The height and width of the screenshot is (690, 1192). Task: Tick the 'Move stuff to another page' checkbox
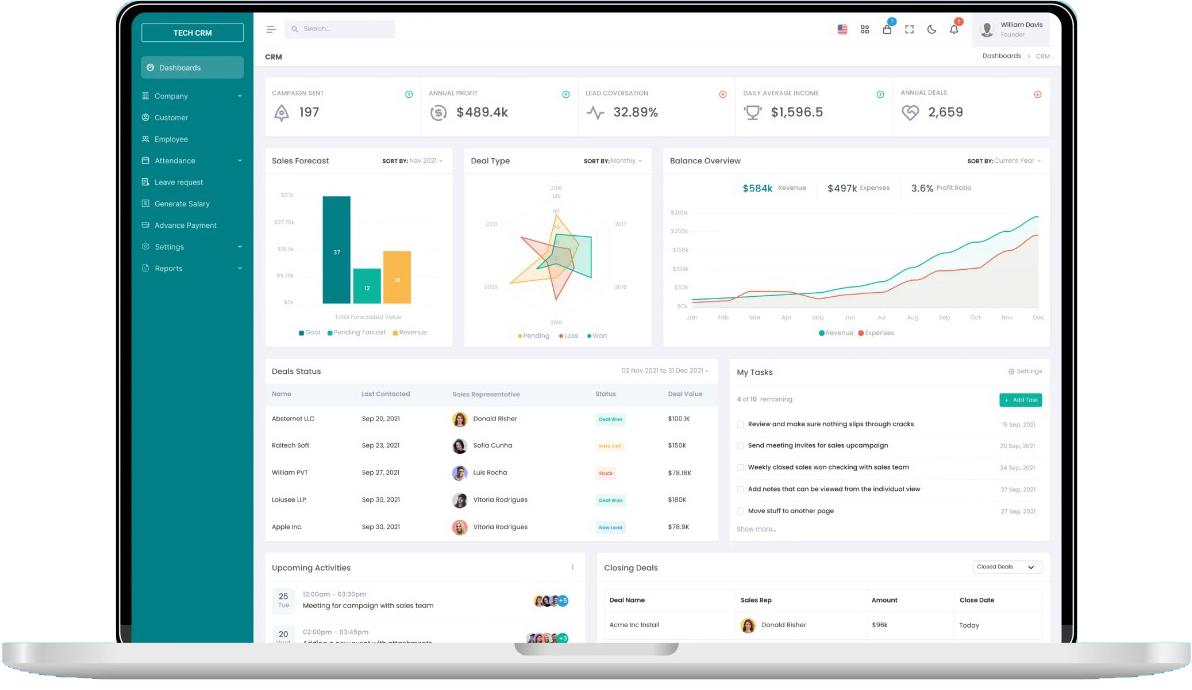[x=741, y=511]
